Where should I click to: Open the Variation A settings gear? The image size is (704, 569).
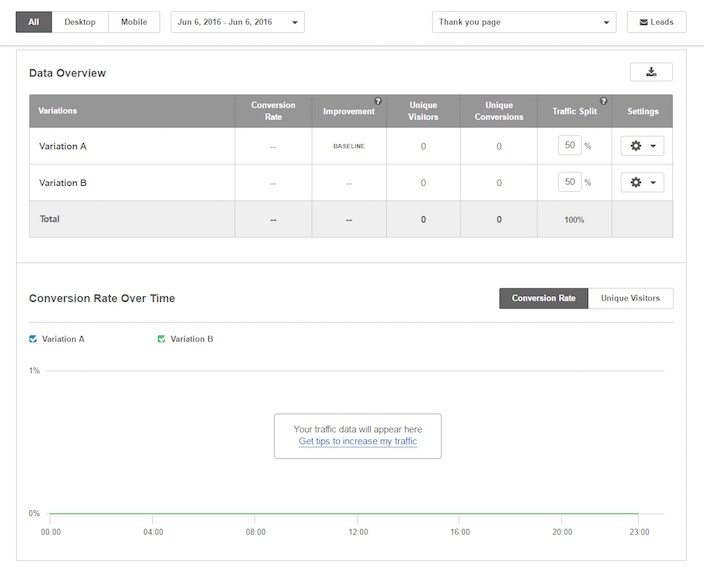[x=642, y=146]
